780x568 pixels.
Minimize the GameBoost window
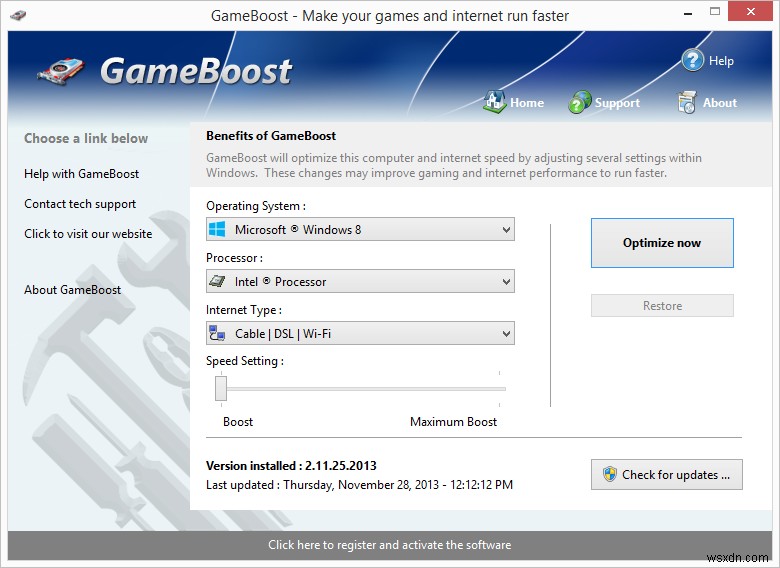click(688, 13)
